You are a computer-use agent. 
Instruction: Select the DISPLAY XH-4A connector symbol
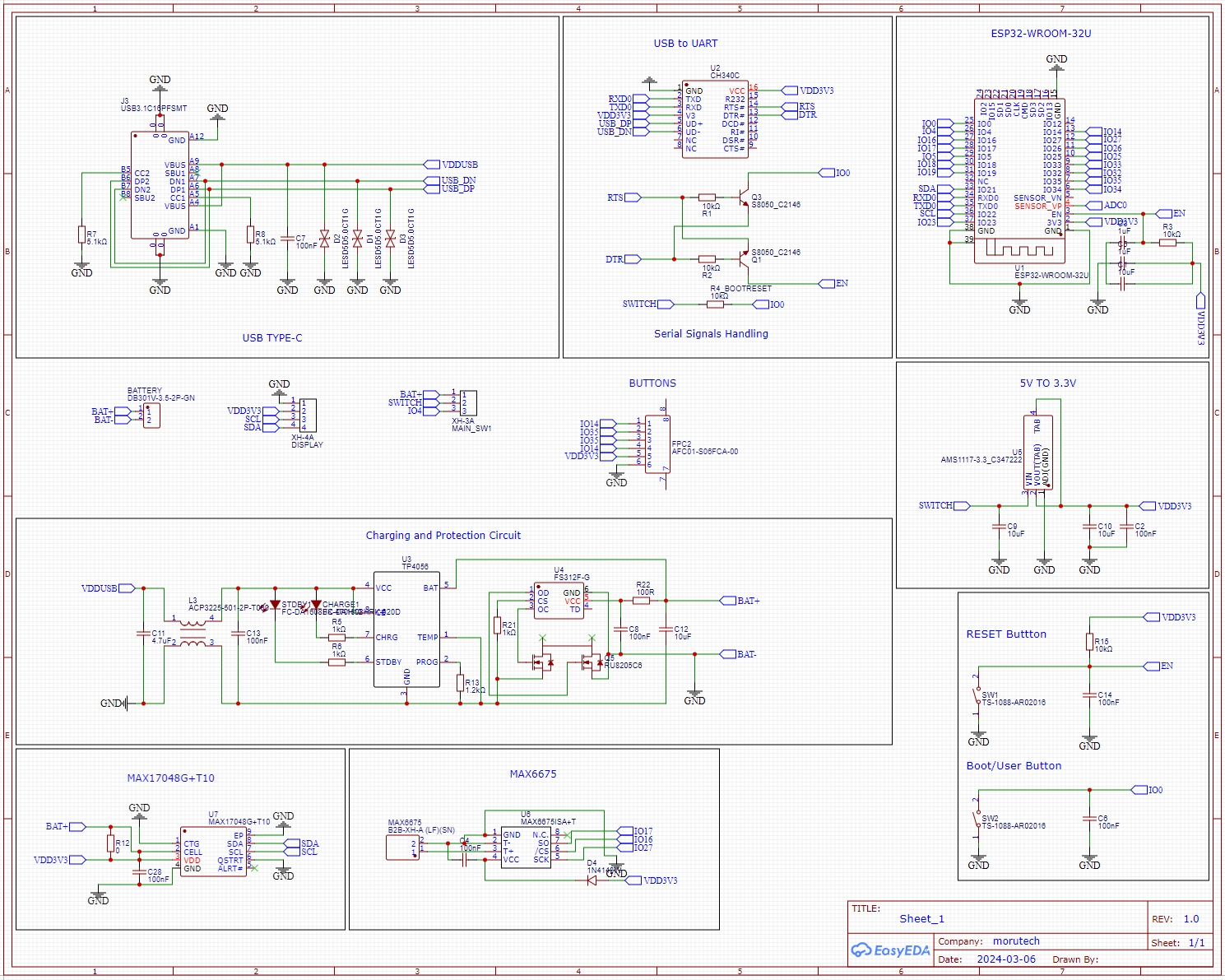coord(308,416)
